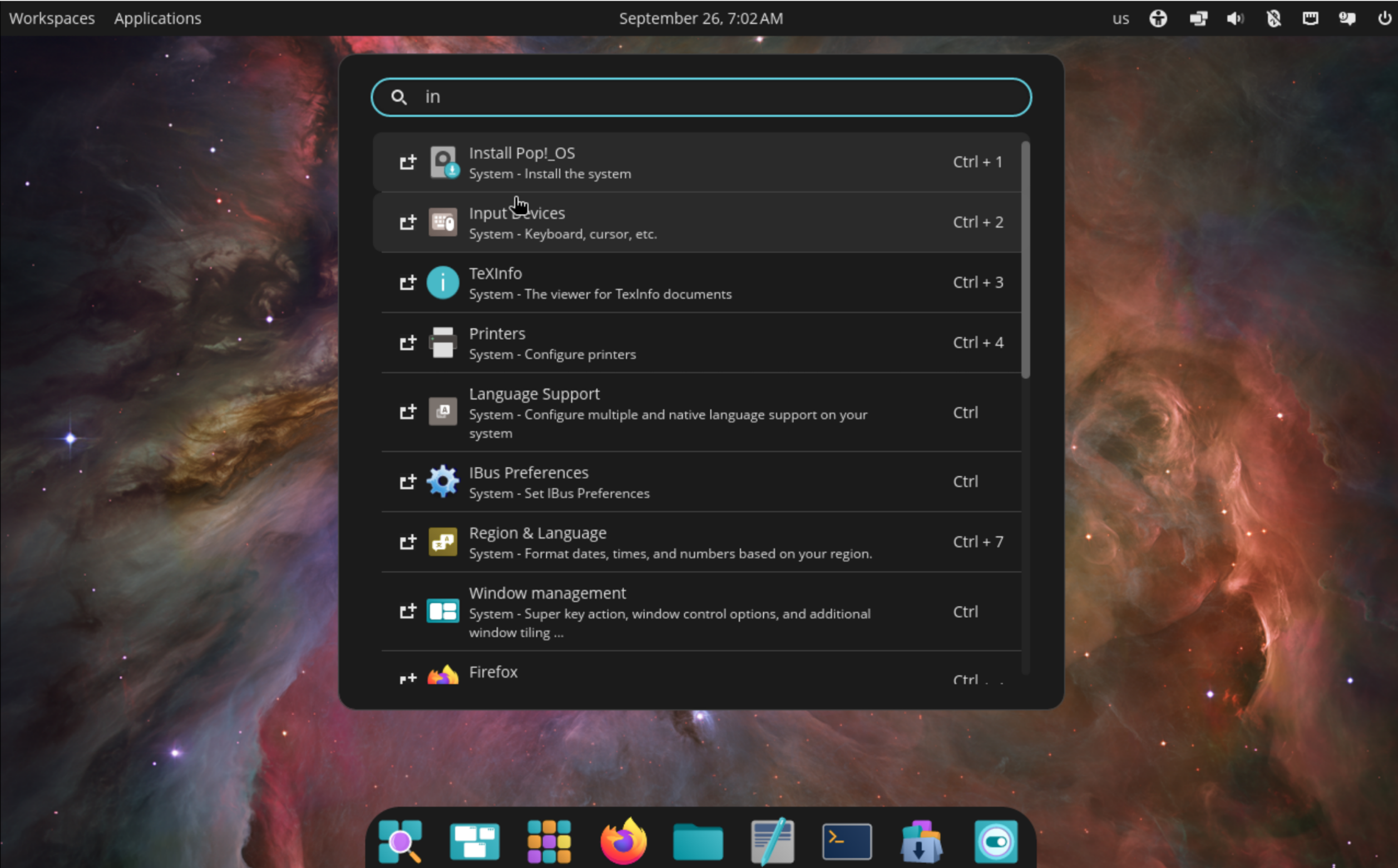Enable Bluetooth via the crossed-out tray icon

point(1273,18)
